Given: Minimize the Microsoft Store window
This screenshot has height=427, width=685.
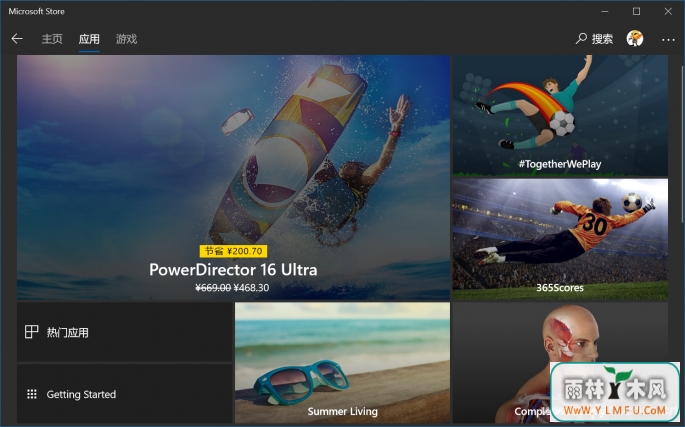Looking at the screenshot, I should pos(605,11).
